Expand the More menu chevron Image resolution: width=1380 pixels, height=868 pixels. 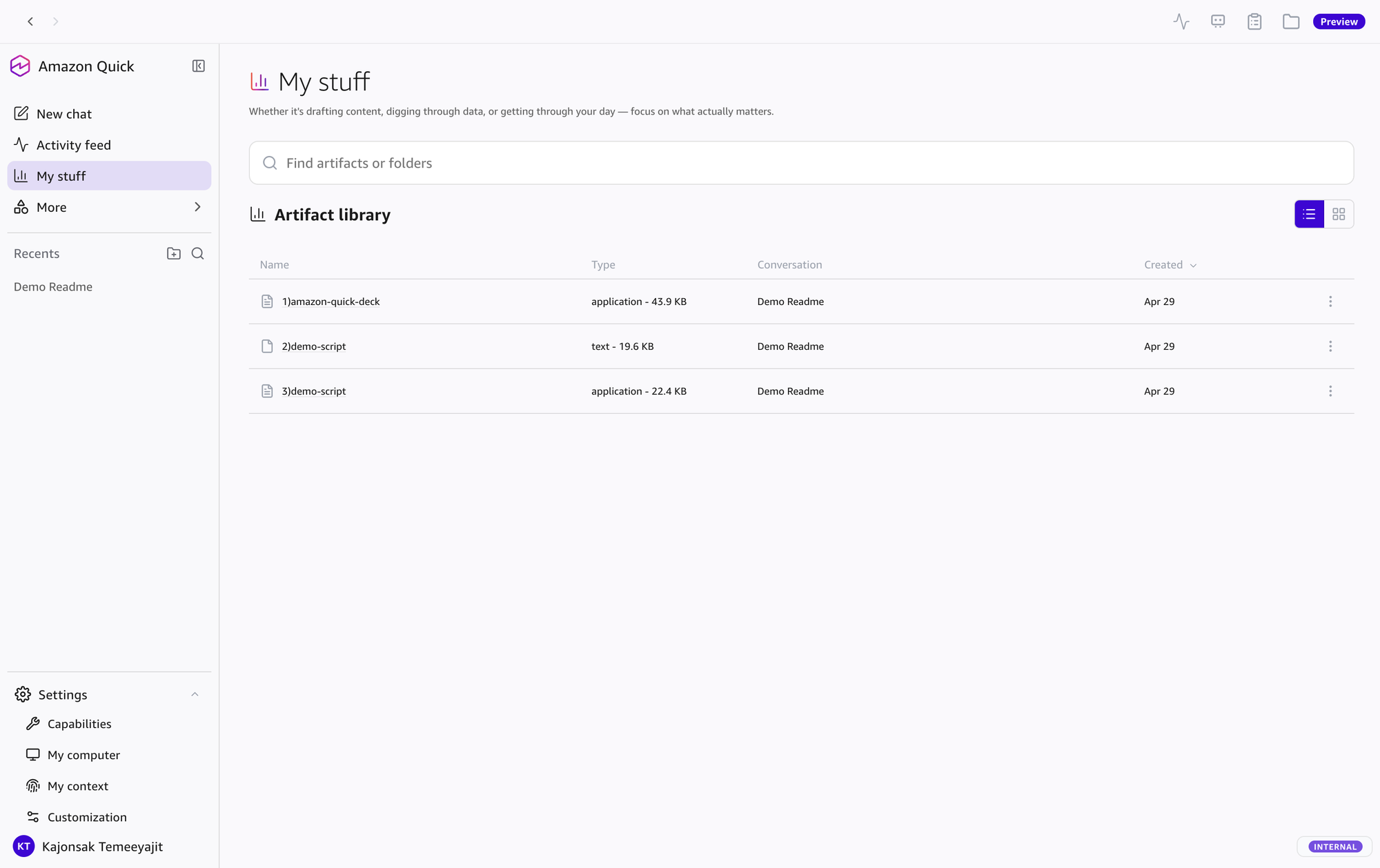[197, 207]
